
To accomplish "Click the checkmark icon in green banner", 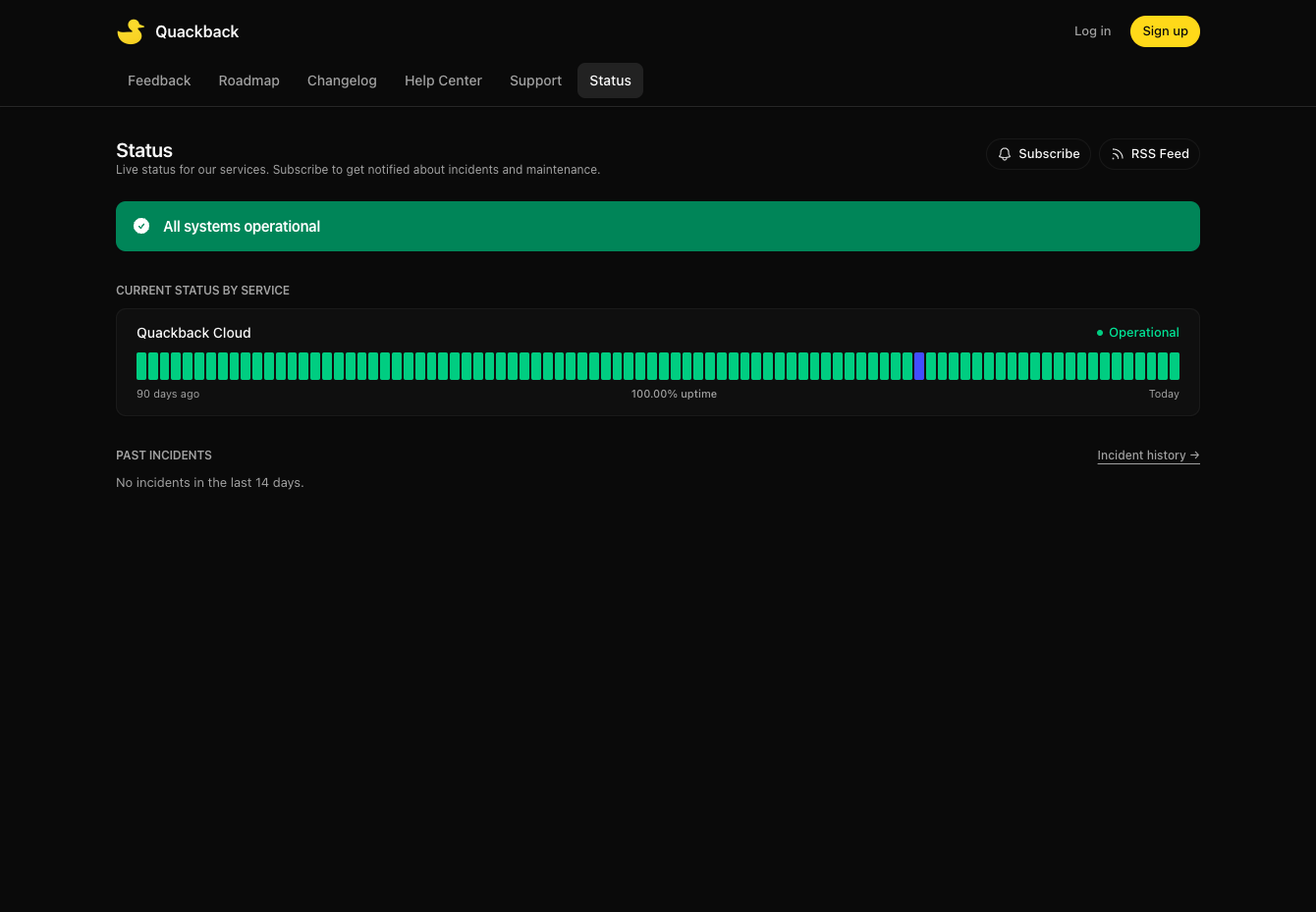I will point(141,226).
